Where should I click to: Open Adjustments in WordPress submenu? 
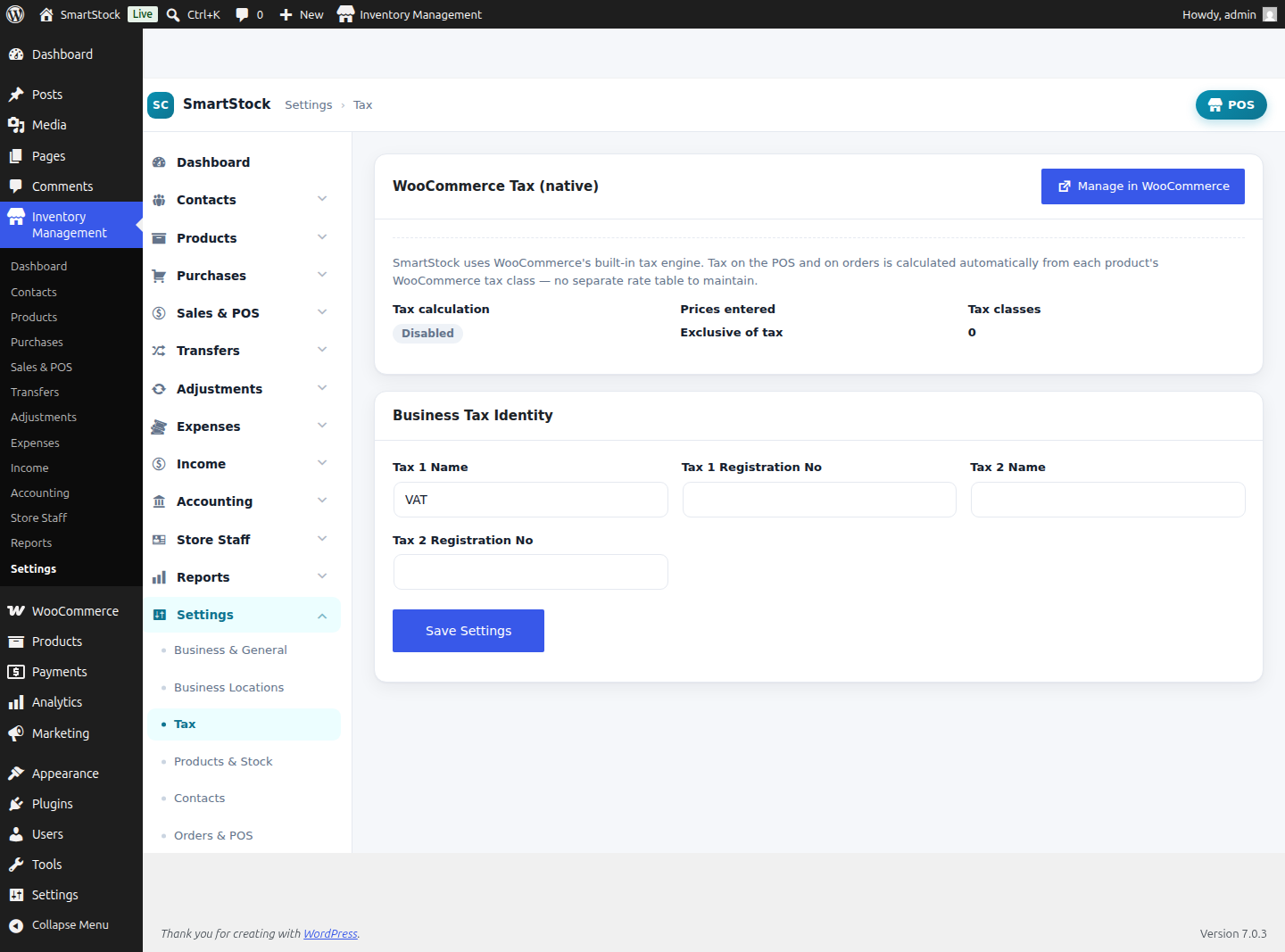(x=44, y=418)
